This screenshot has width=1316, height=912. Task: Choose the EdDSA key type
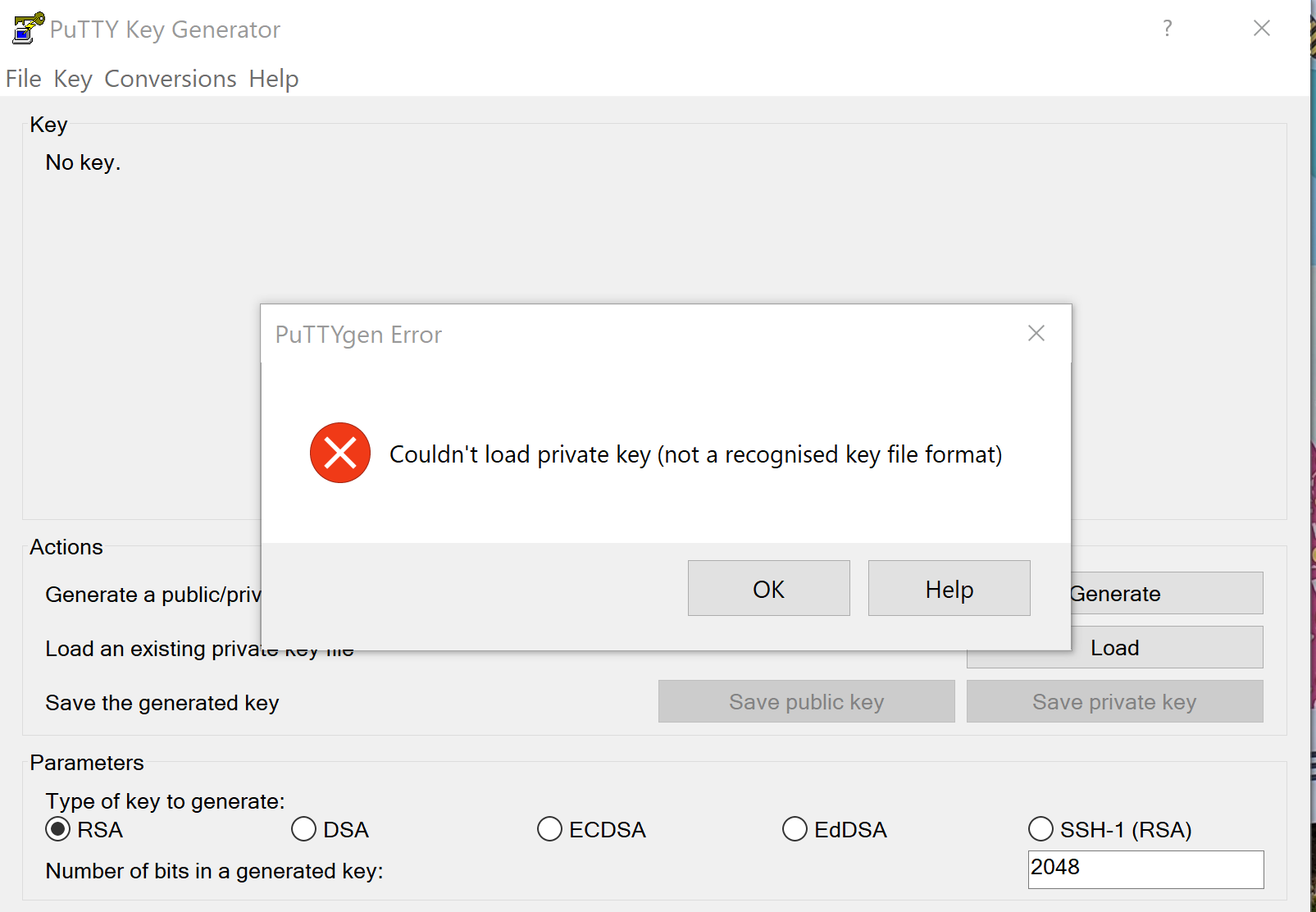[795, 829]
